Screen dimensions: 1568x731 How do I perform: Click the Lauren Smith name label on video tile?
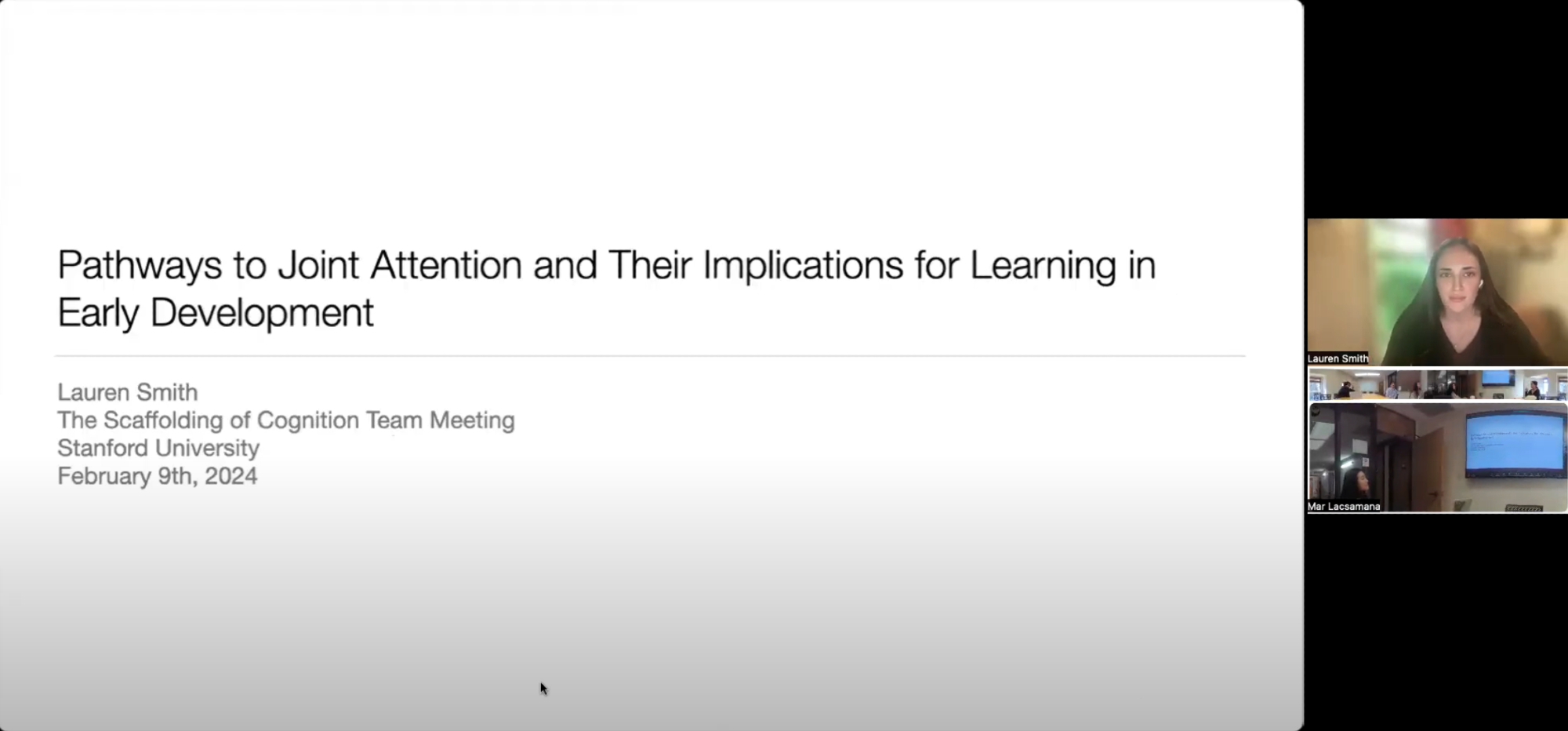pyautogui.click(x=1338, y=358)
